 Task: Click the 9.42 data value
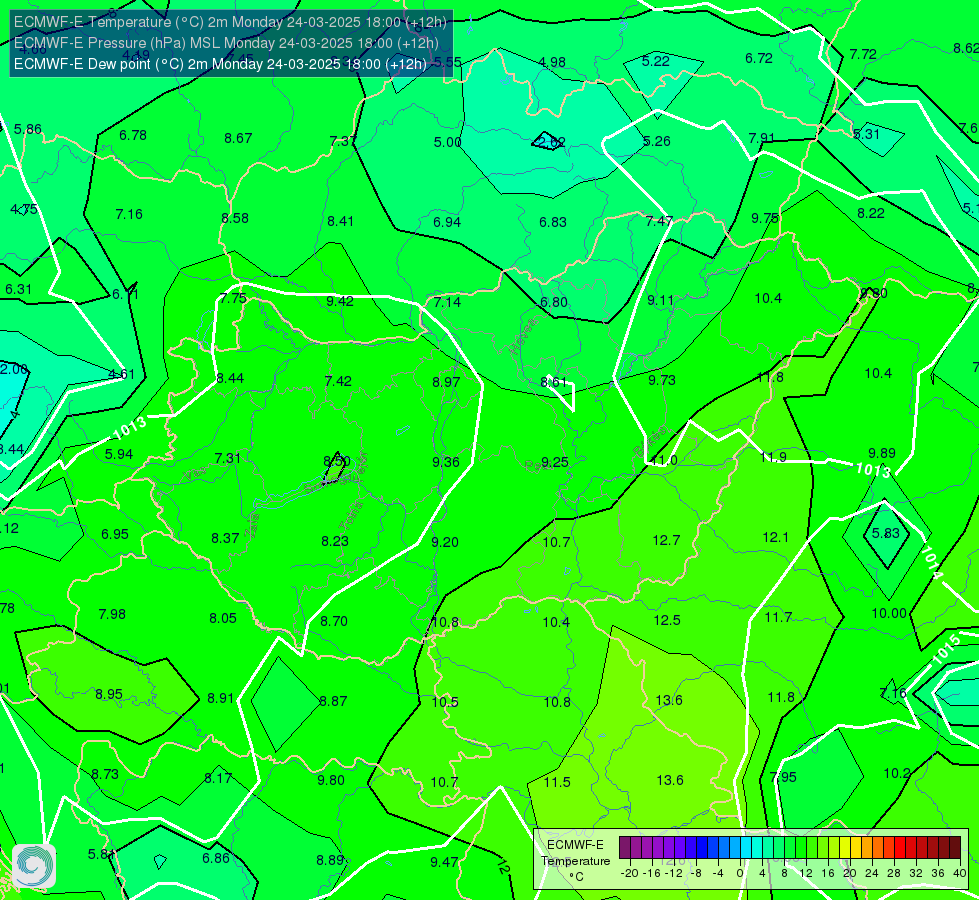[340, 301]
